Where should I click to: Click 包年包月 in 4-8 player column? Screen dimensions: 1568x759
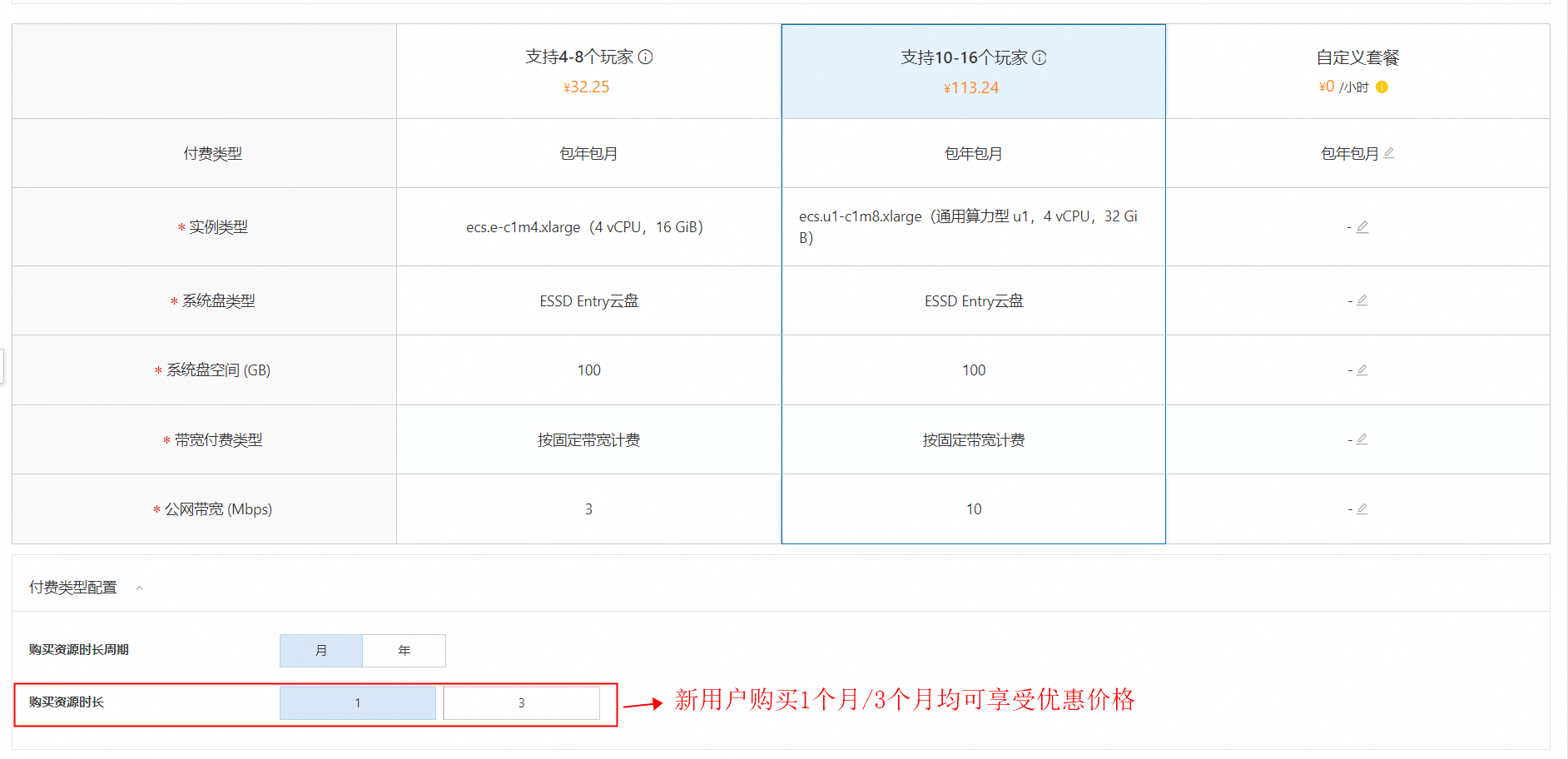[588, 153]
